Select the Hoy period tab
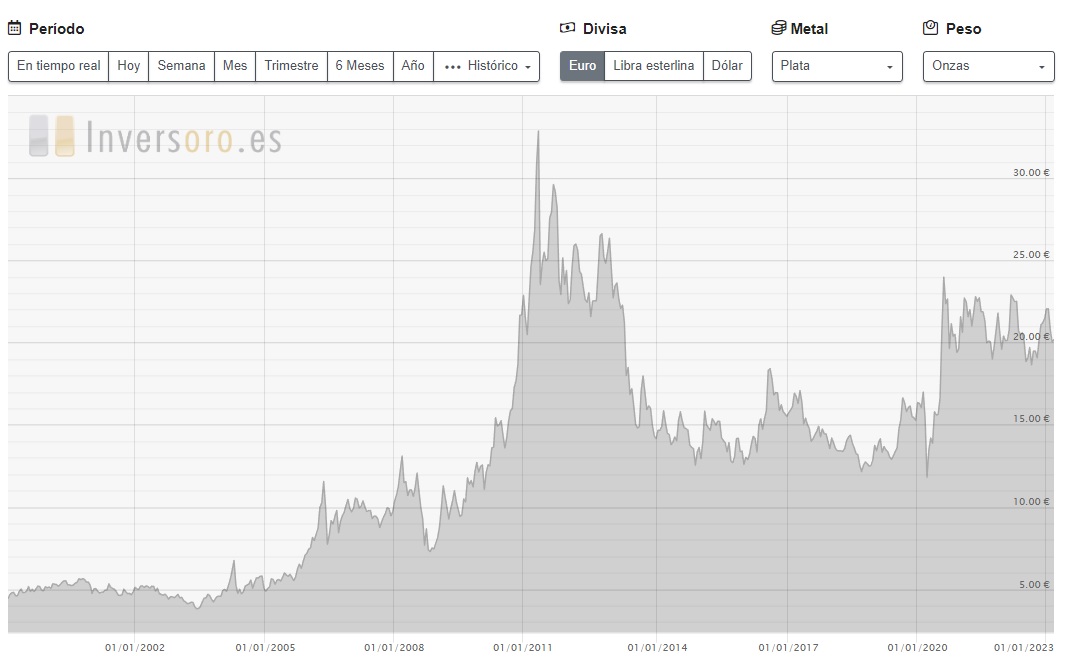 click(x=128, y=66)
